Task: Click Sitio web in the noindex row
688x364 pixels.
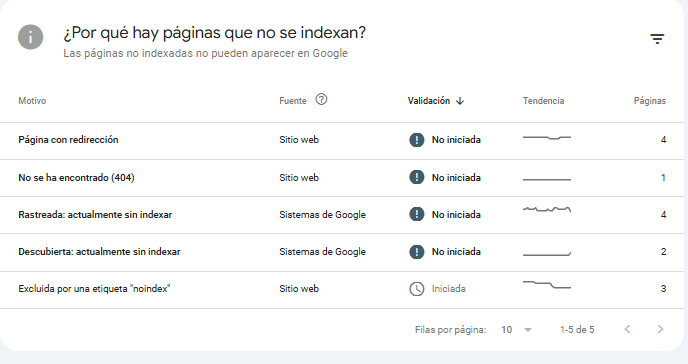Action: pyautogui.click(x=299, y=289)
